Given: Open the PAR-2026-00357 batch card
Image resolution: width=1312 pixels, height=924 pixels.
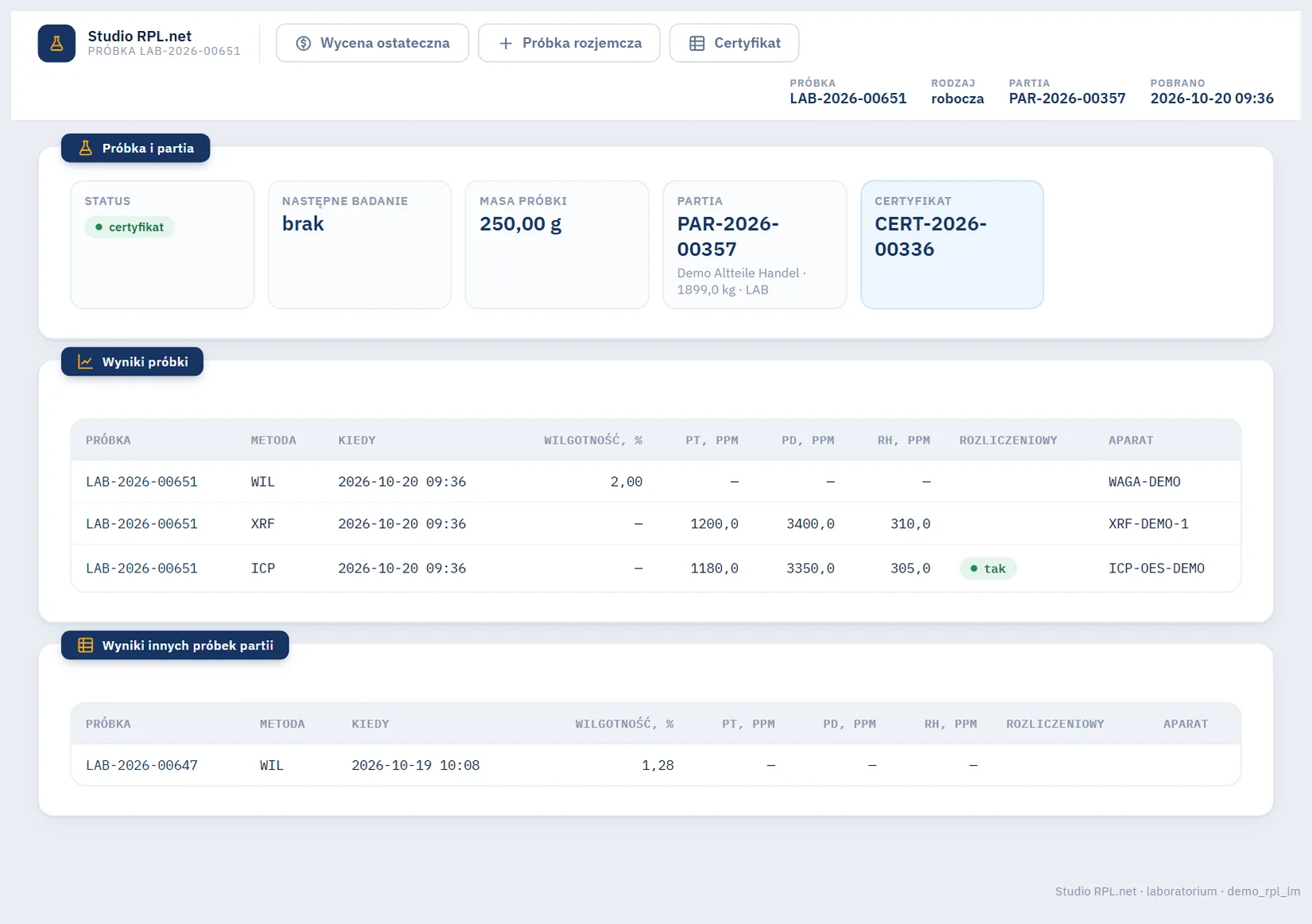Looking at the screenshot, I should coord(755,245).
